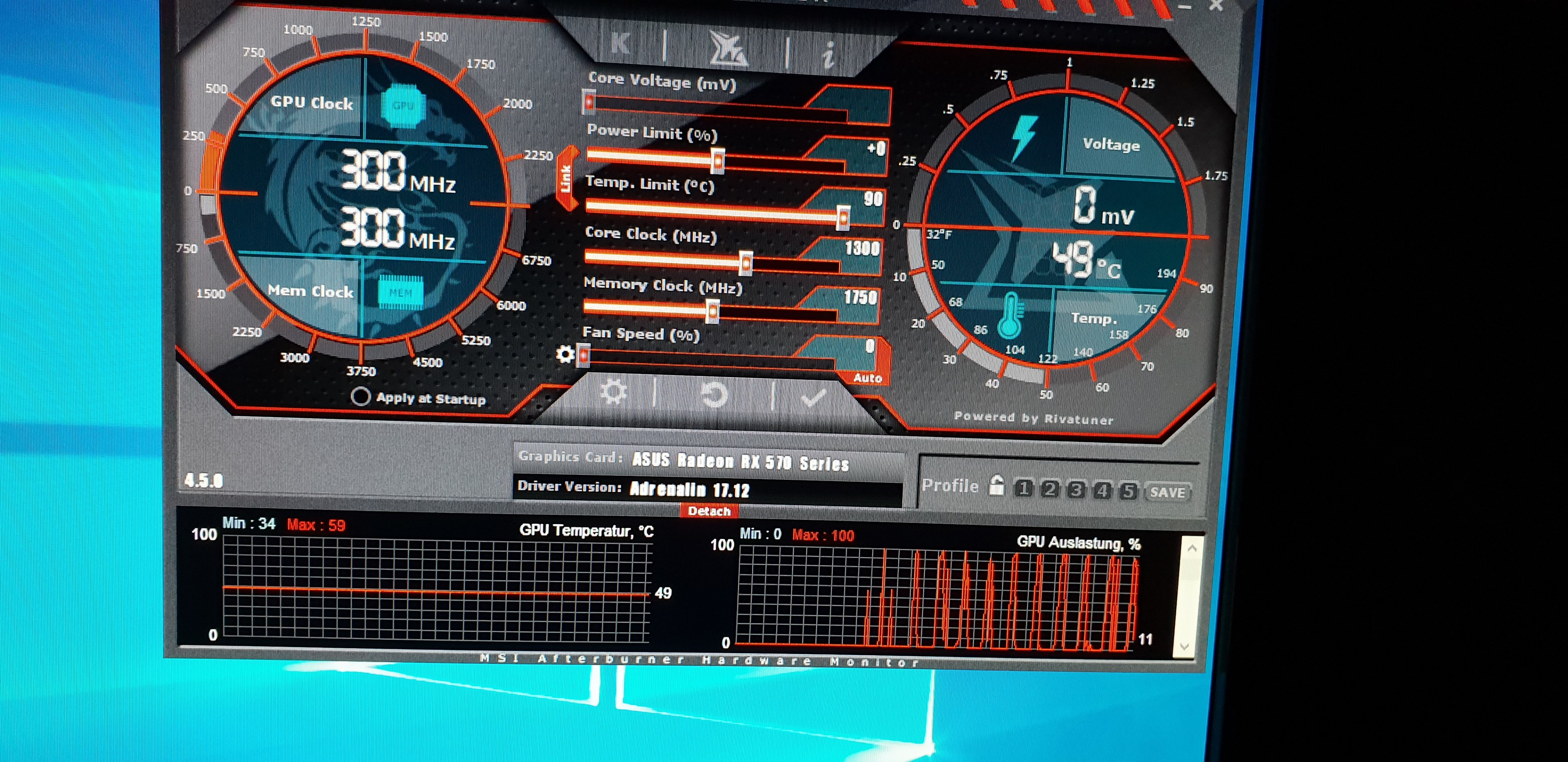
Task: Click the Power Limit slider handle
Action: point(718,161)
